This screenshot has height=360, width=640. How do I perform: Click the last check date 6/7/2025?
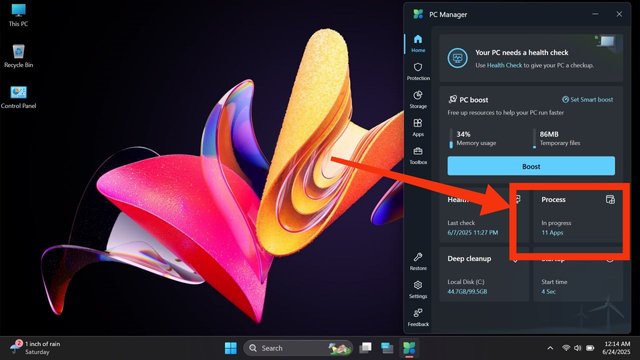472,233
